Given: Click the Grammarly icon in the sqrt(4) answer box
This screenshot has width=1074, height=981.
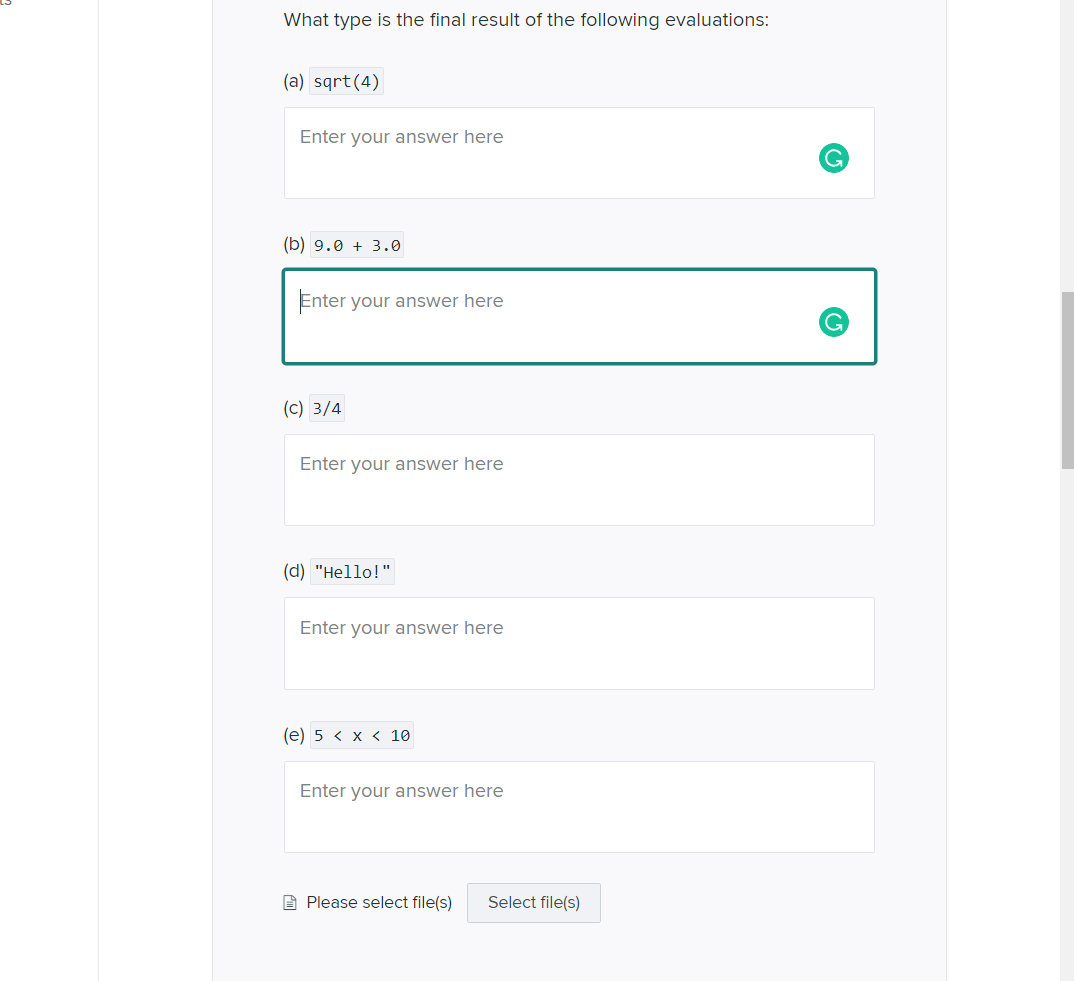Looking at the screenshot, I should (833, 158).
